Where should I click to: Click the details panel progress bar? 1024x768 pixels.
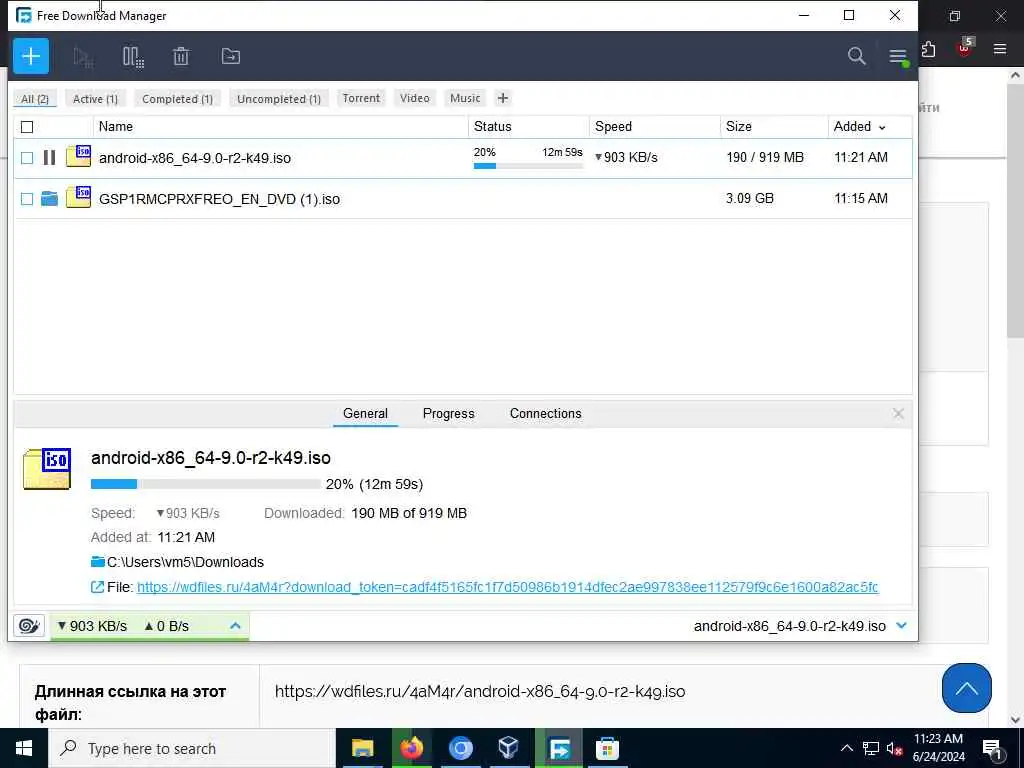(206, 484)
